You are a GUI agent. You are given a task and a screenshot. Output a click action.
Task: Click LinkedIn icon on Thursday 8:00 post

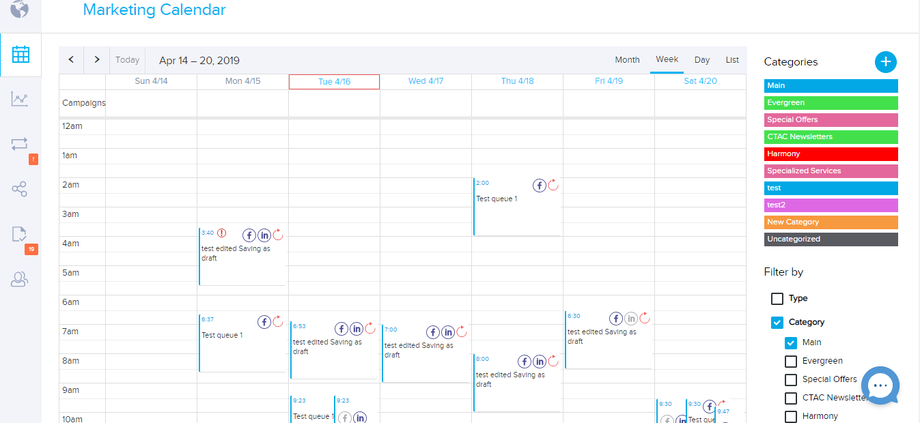[539, 361]
